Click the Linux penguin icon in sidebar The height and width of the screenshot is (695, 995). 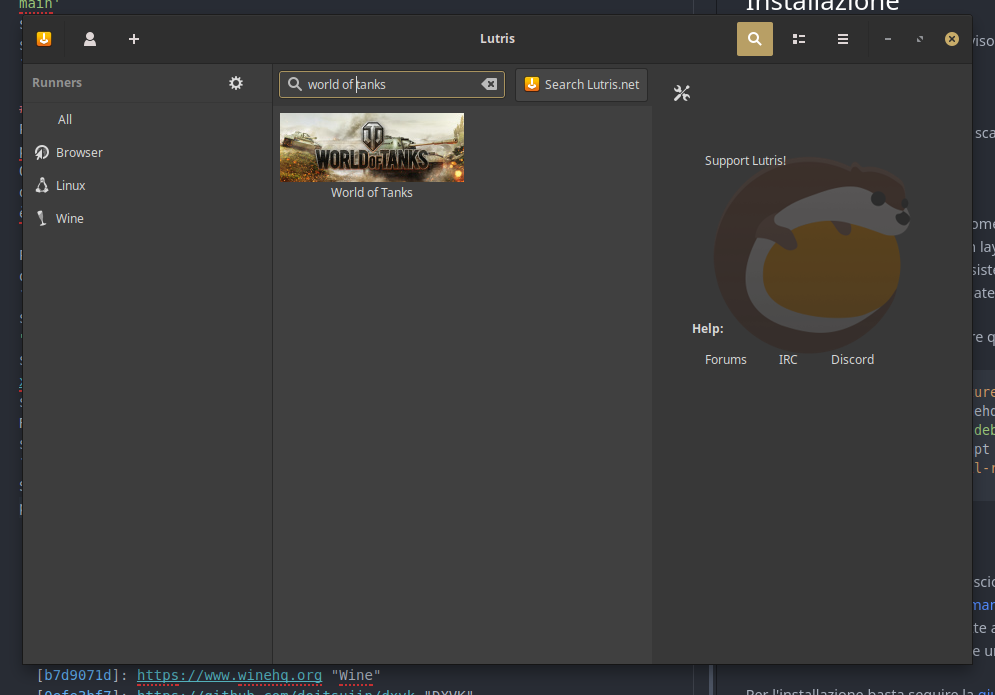(42, 185)
